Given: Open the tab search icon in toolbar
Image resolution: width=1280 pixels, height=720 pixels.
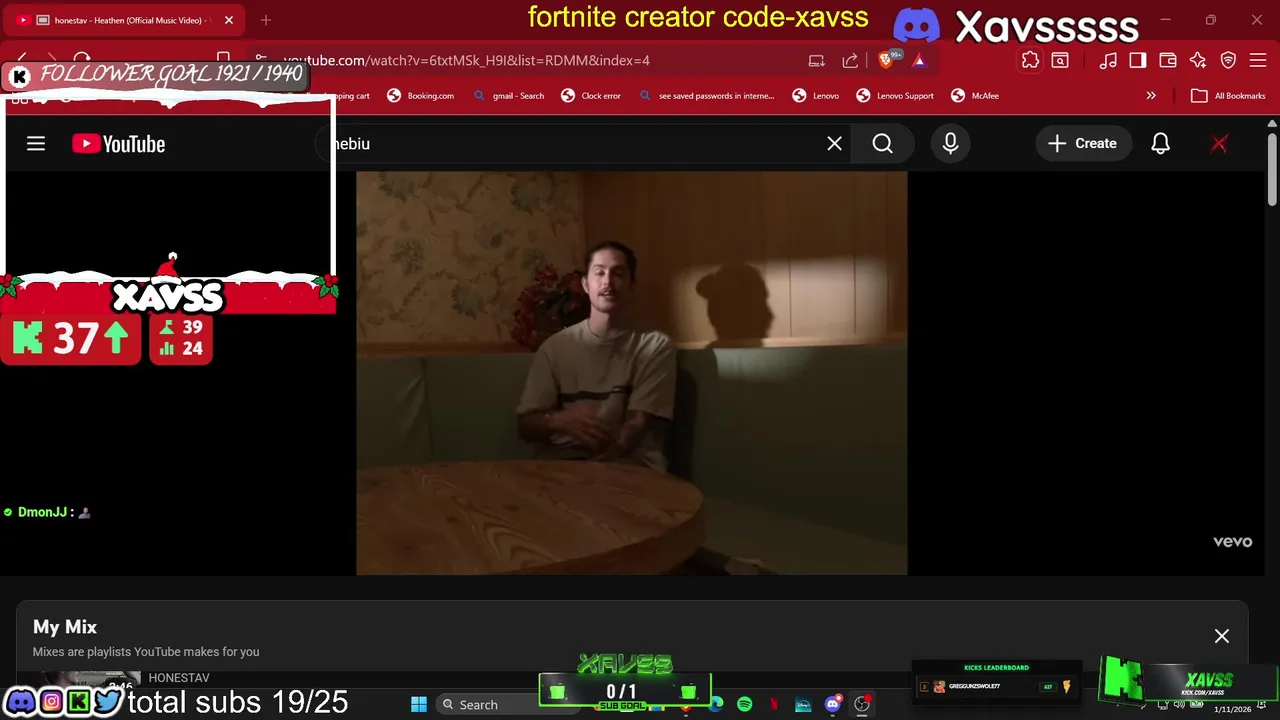Looking at the screenshot, I should point(1060,60).
